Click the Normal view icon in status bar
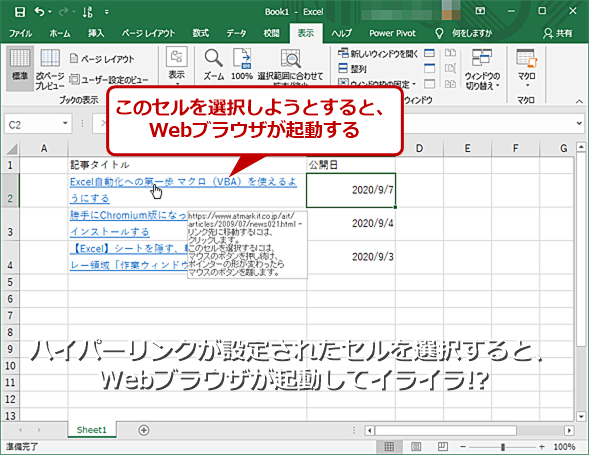The image size is (589, 455). 389,447
